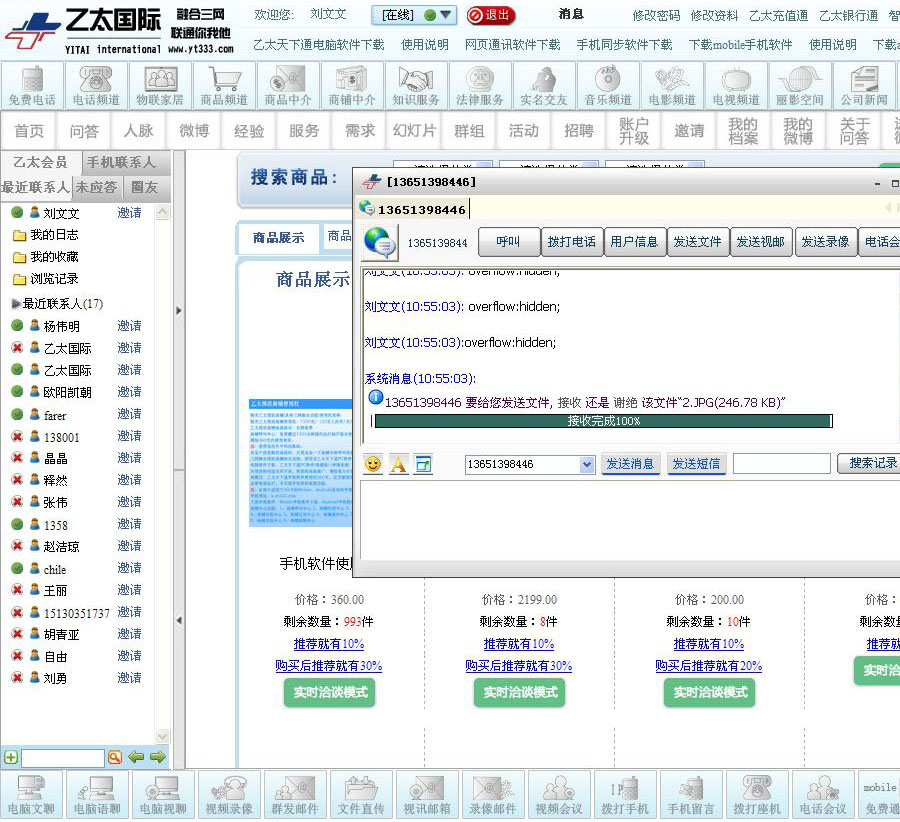Click the add contact plus icon
This screenshot has width=900, height=822.
[x=10, y=757]
